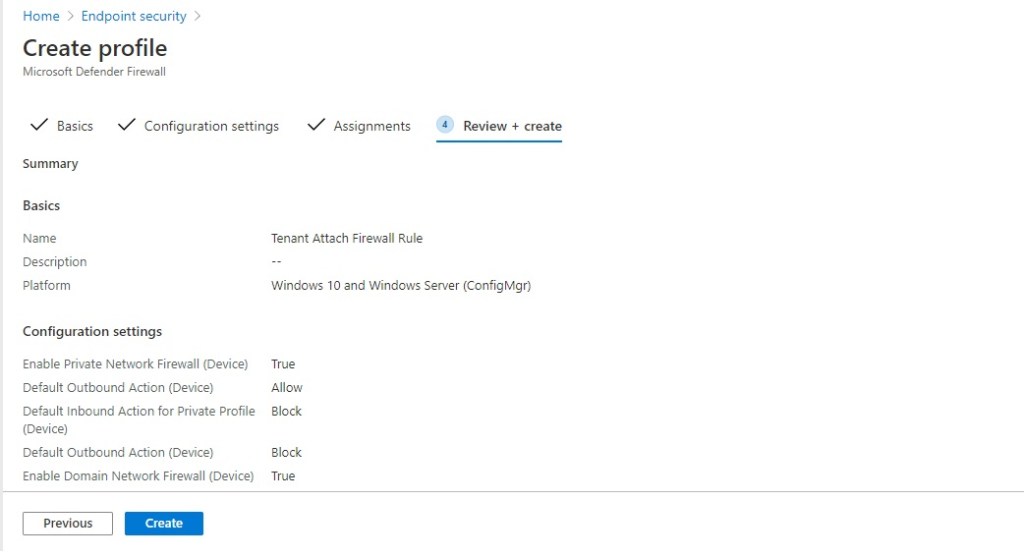Image resolution: width=1024 pixels, height=557 pixels.
Task: Switch to the Assignments step tab
Action: tap(372, 126)
